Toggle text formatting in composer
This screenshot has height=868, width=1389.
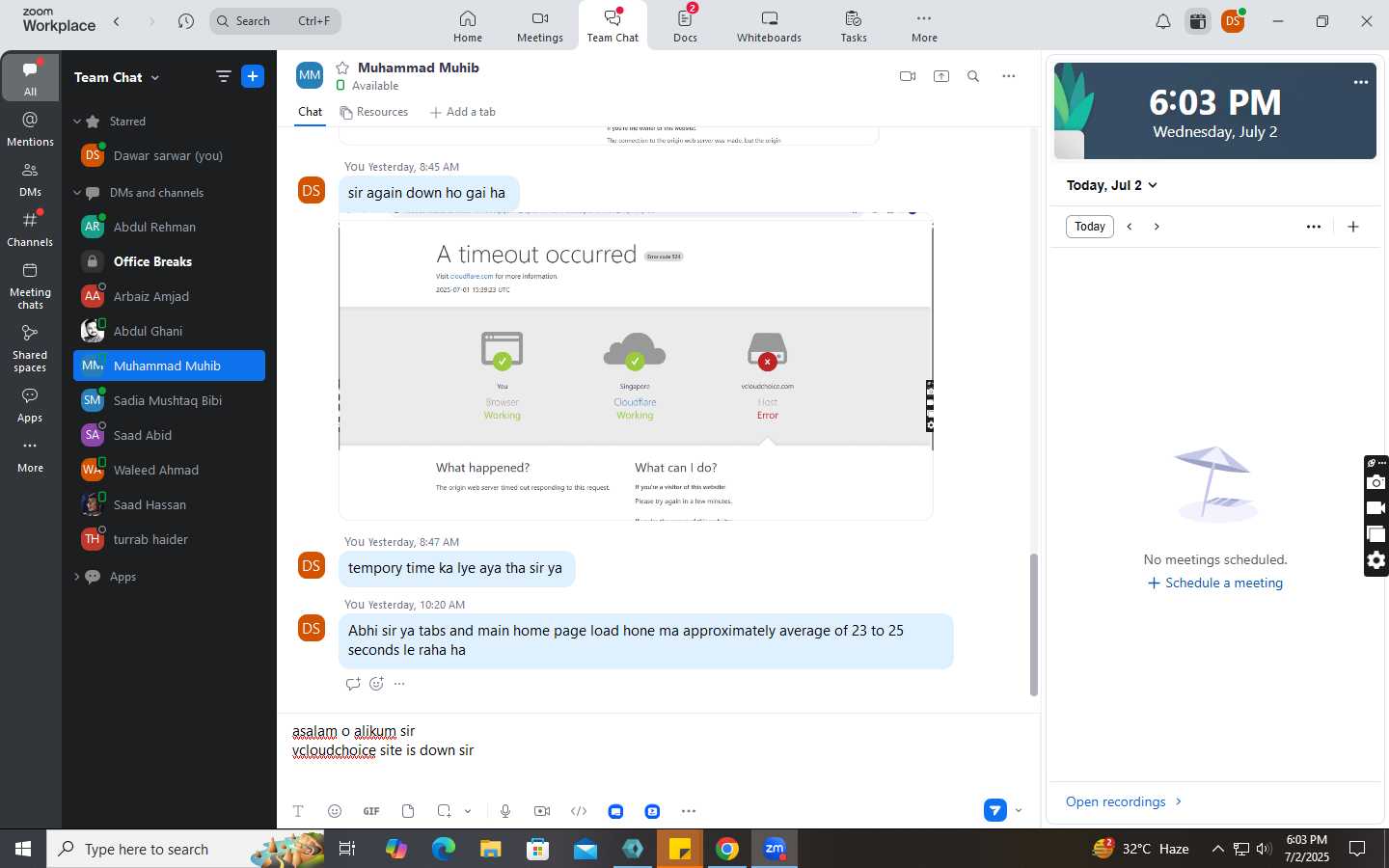(x=298, y=811)
